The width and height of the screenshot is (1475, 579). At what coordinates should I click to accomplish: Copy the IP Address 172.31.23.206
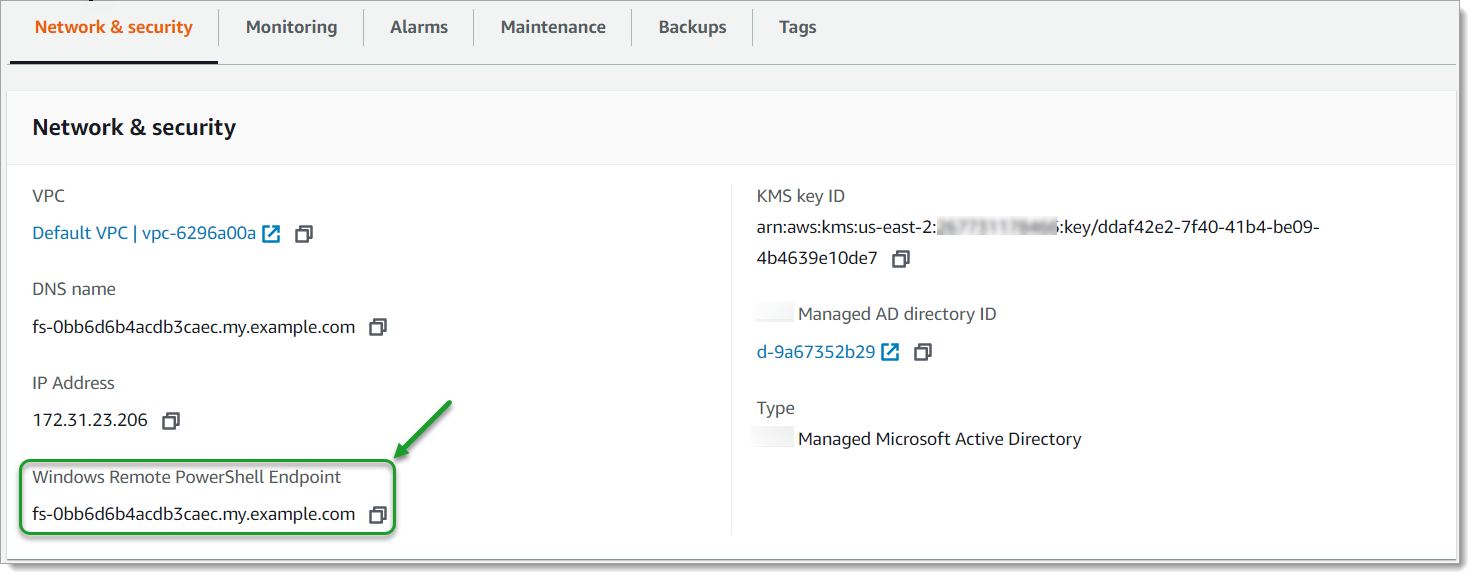click(x=170, y=421)
